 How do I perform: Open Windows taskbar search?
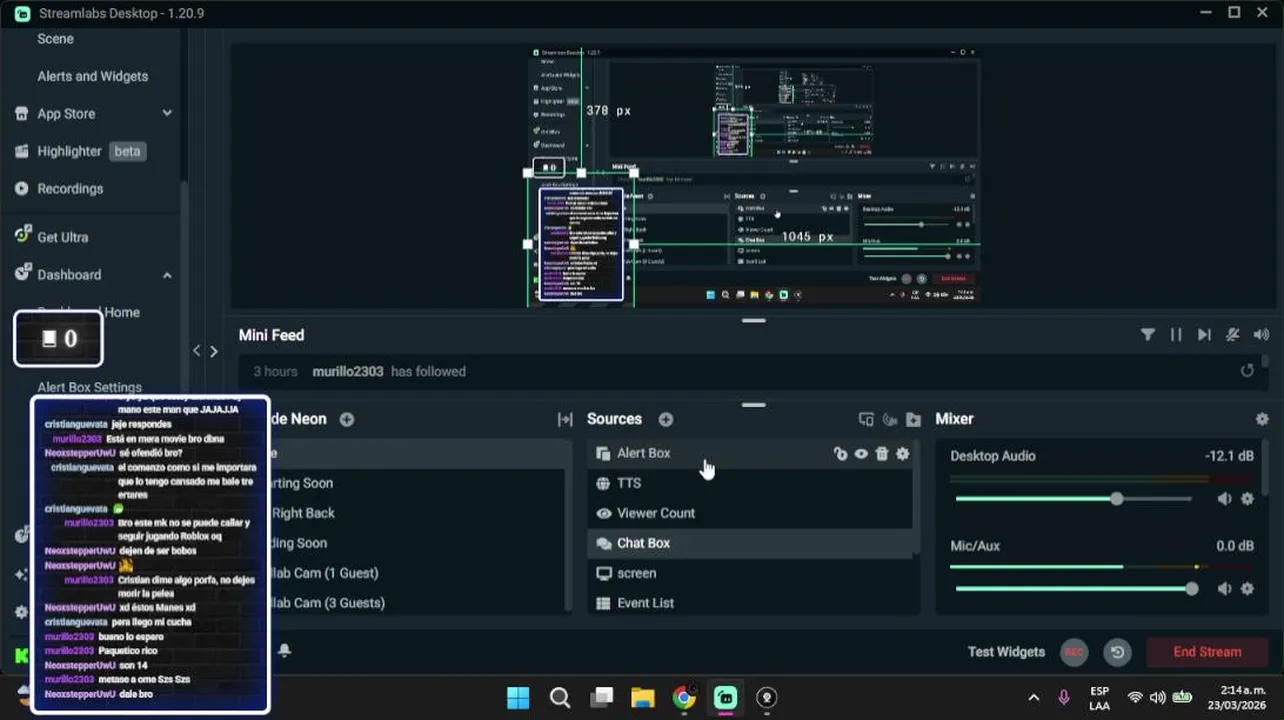point(560,697)
